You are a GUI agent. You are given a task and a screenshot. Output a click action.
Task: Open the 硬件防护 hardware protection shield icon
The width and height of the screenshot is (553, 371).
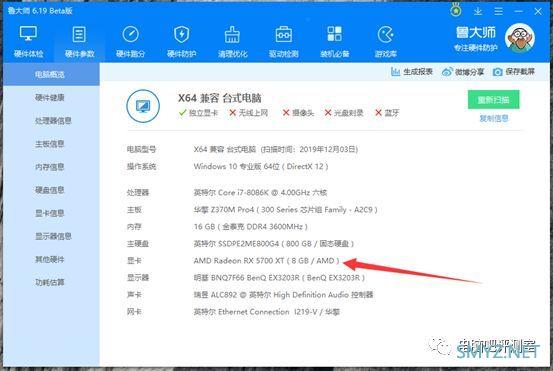pyautogui.click(x=181, y=41)
